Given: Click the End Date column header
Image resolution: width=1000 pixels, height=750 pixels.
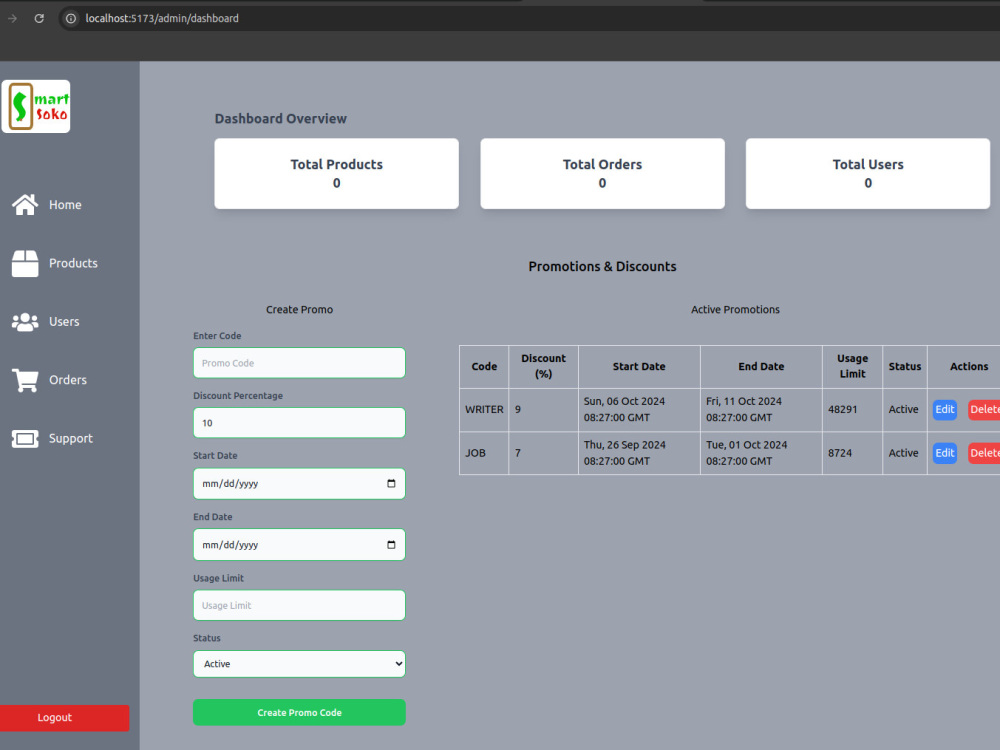Looking at the screenshot, I should click(x=761, y=367).
